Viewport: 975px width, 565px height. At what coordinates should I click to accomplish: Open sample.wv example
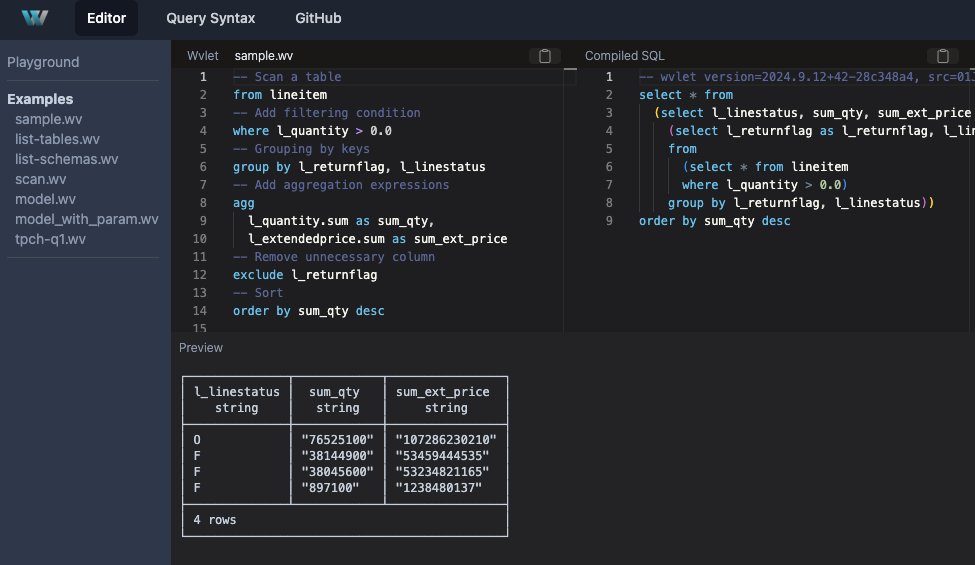point(49,119)
